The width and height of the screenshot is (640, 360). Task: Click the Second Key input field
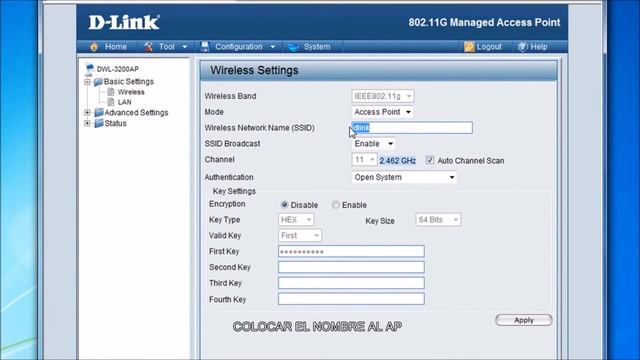[x=351, y=267]
